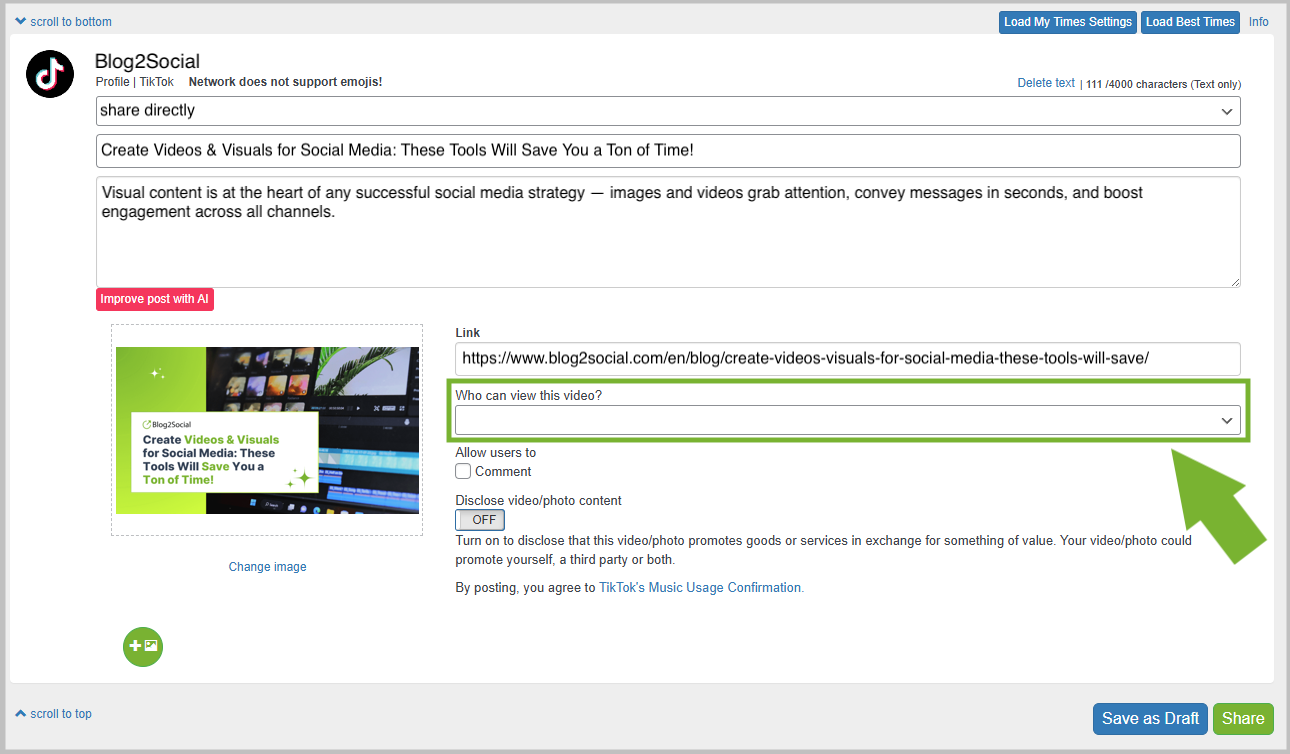Open TikTok's Music Usage Confirmation link
This screenshot has width=1290, height=754.
(701, 588)
